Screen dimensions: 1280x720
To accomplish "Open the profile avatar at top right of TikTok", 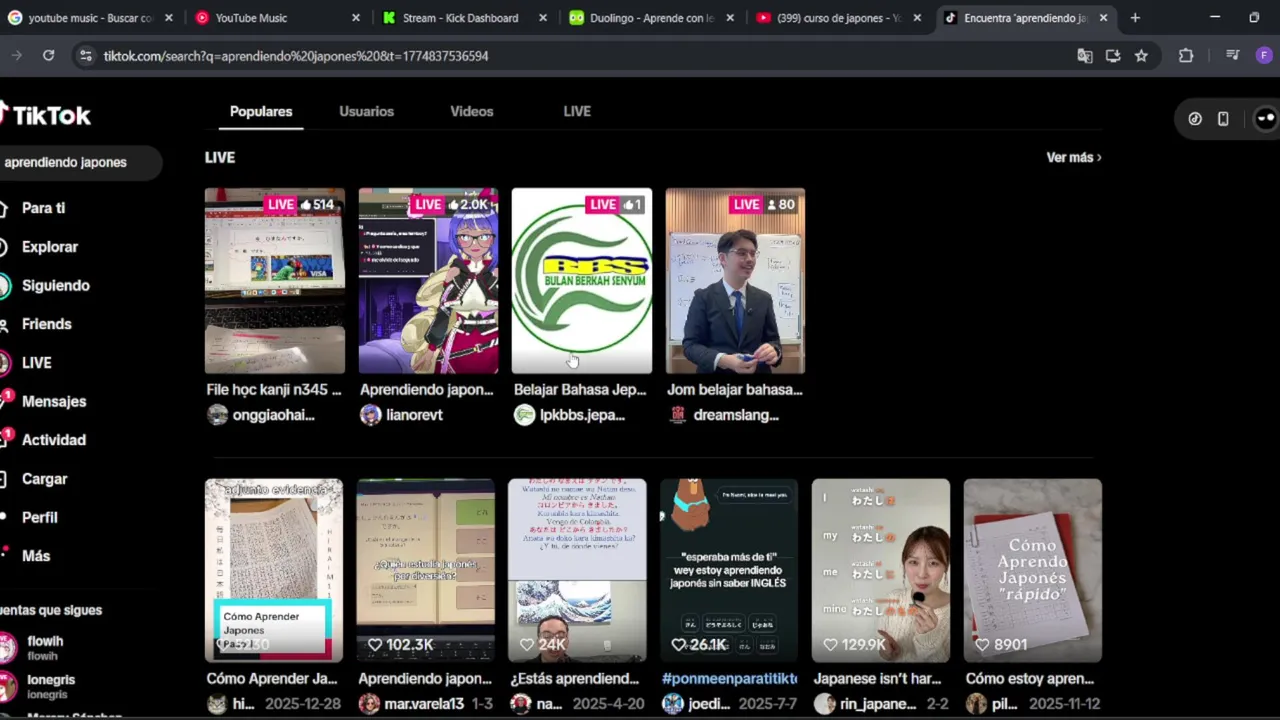I will 1266,119.
